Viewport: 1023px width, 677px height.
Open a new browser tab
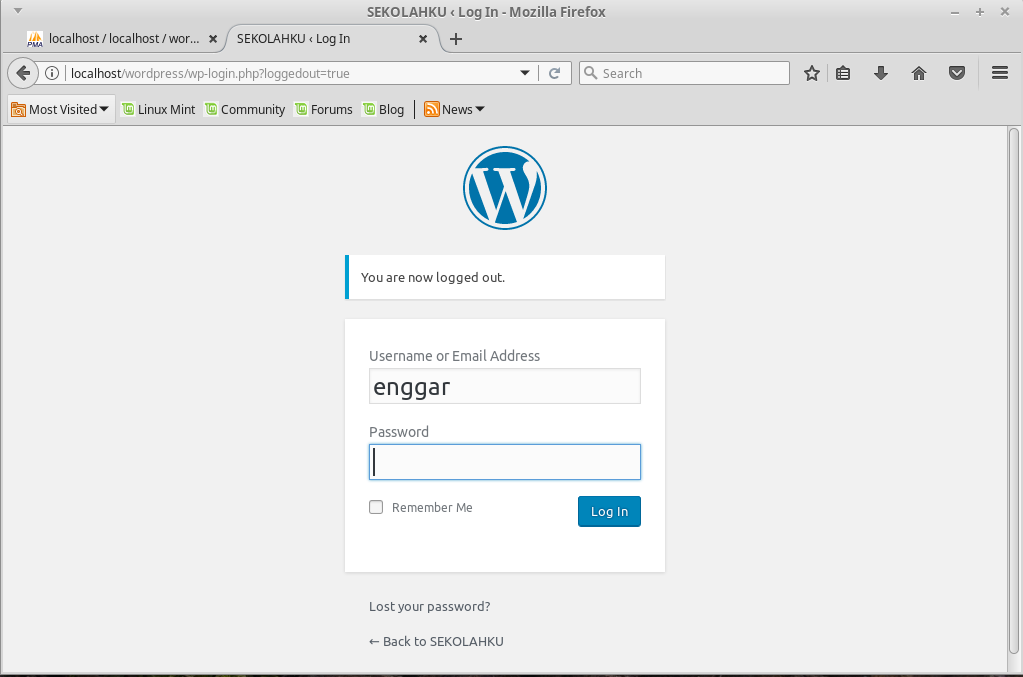(x=455, y=38)
